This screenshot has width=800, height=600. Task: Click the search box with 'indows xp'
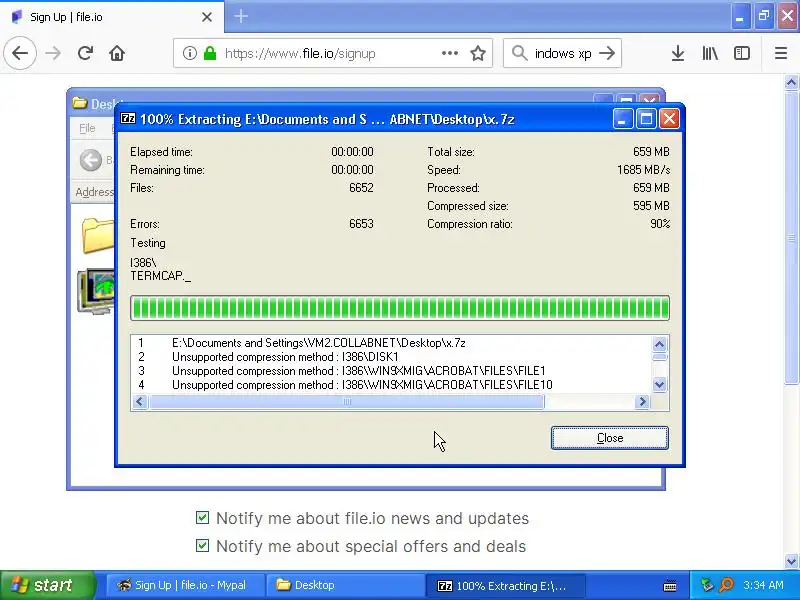click(563, 53)
